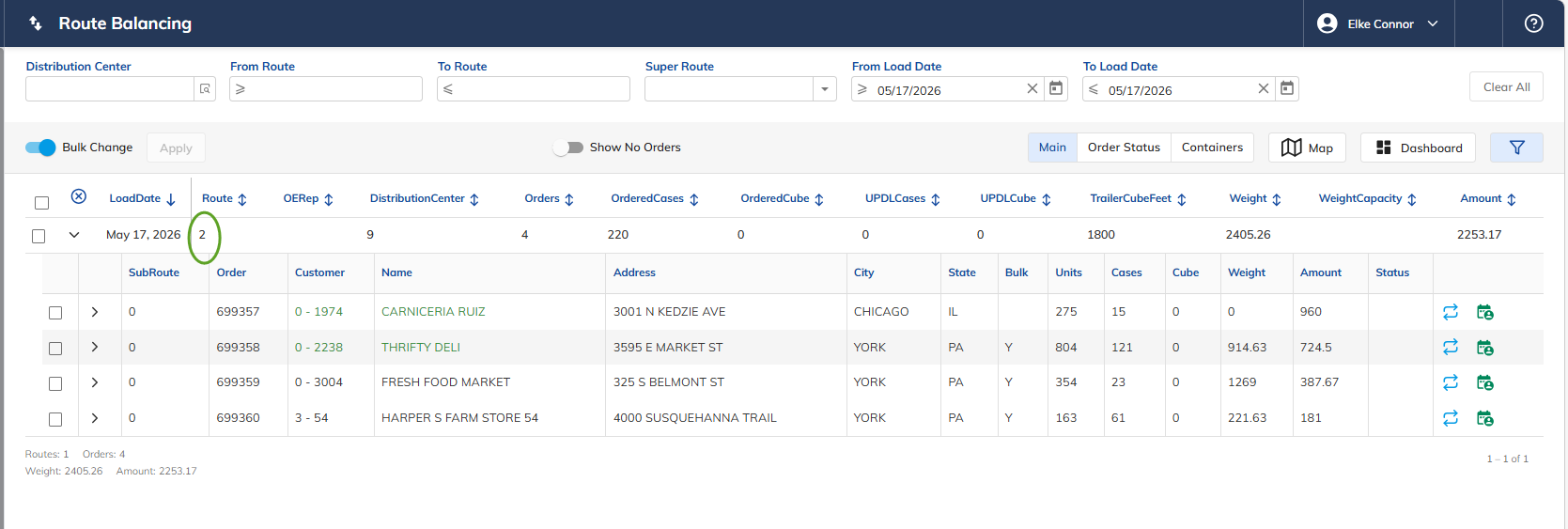The height and width of the screenshot is (529, 1568).
Task: Open the help question mark icon
Action: click(1533, 23)
